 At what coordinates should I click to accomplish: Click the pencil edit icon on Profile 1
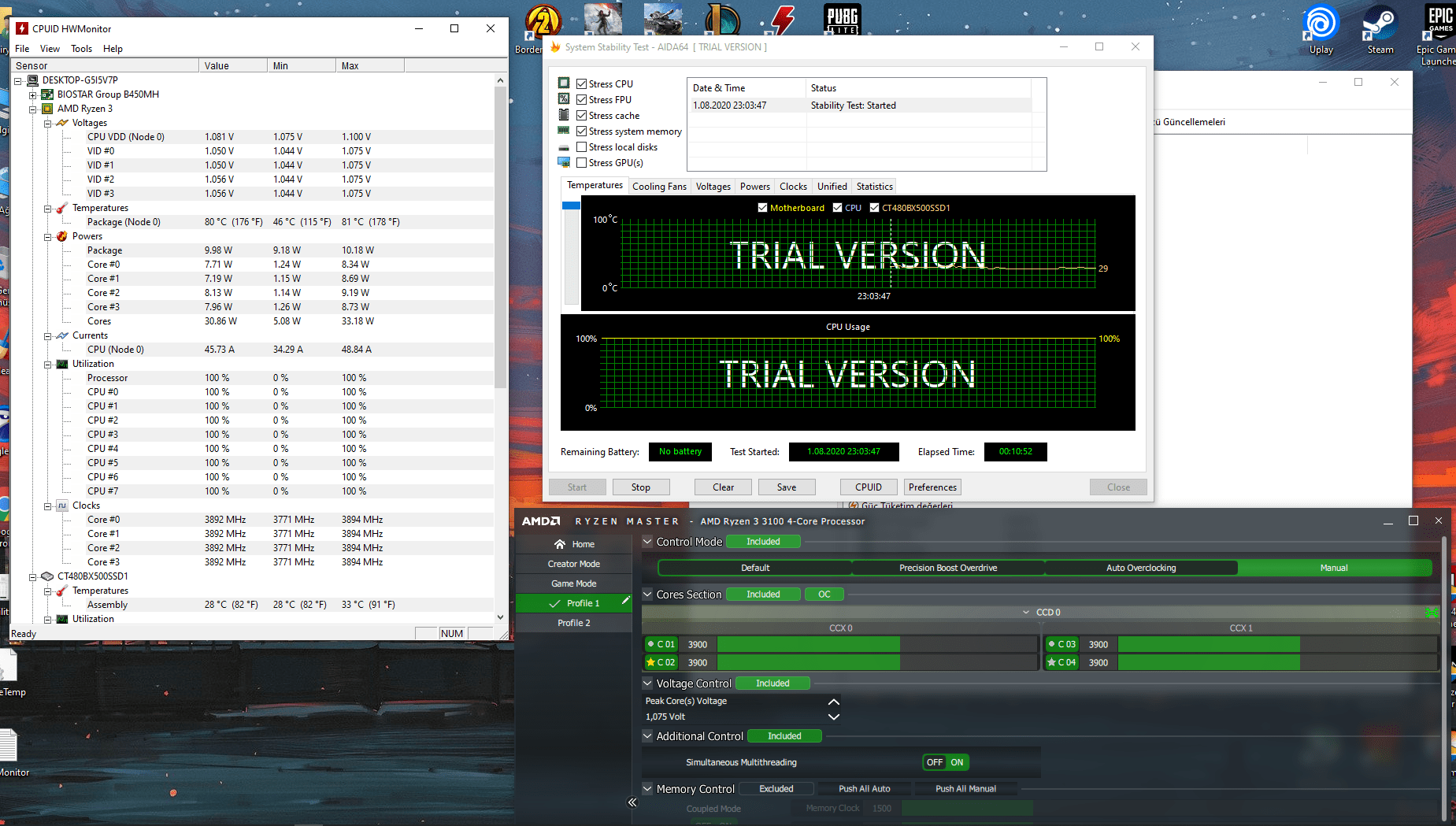(625, 601)
